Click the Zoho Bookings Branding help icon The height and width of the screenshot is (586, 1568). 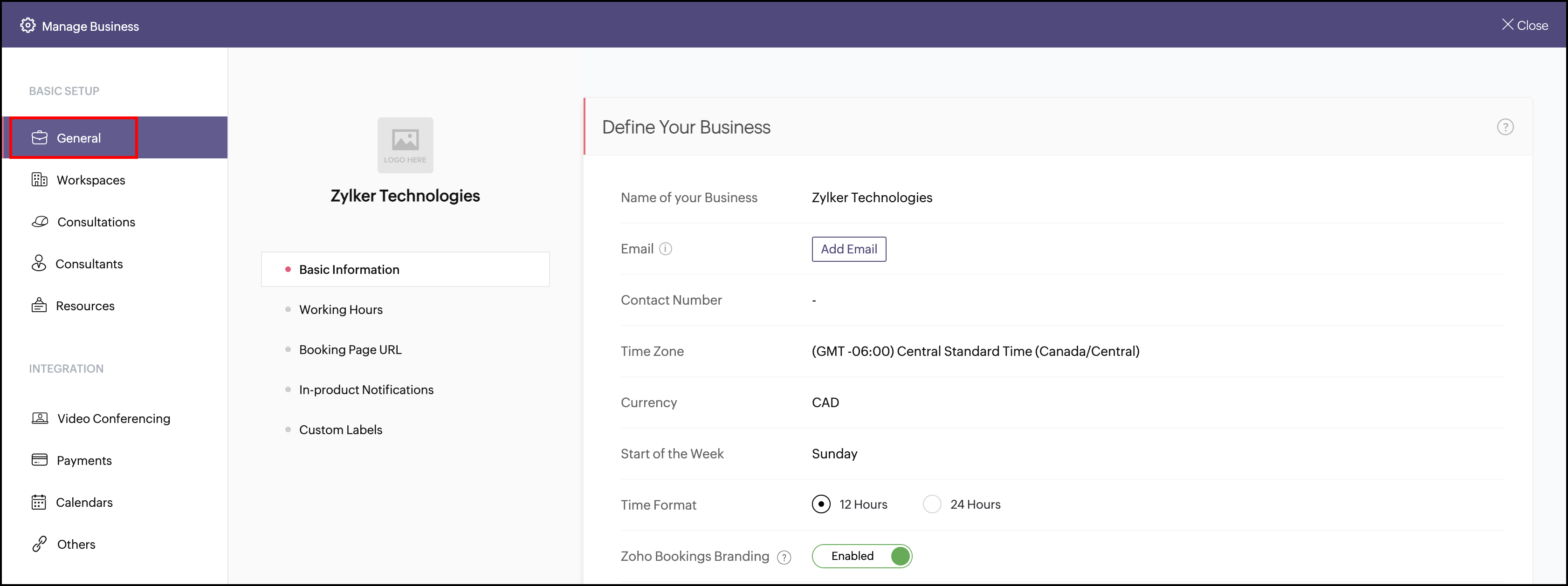point(784,557)
